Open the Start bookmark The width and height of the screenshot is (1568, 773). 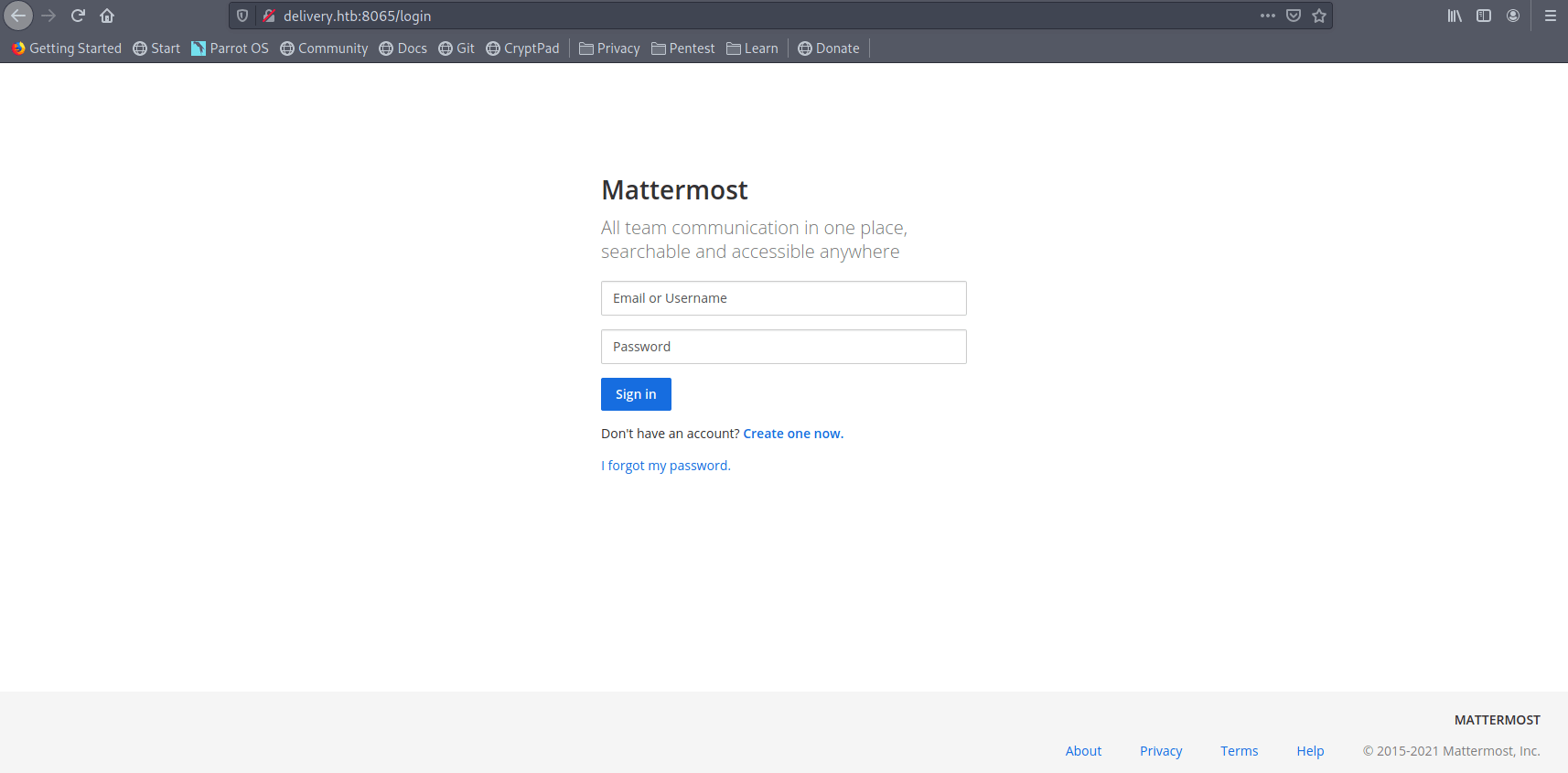coord(156,48)
